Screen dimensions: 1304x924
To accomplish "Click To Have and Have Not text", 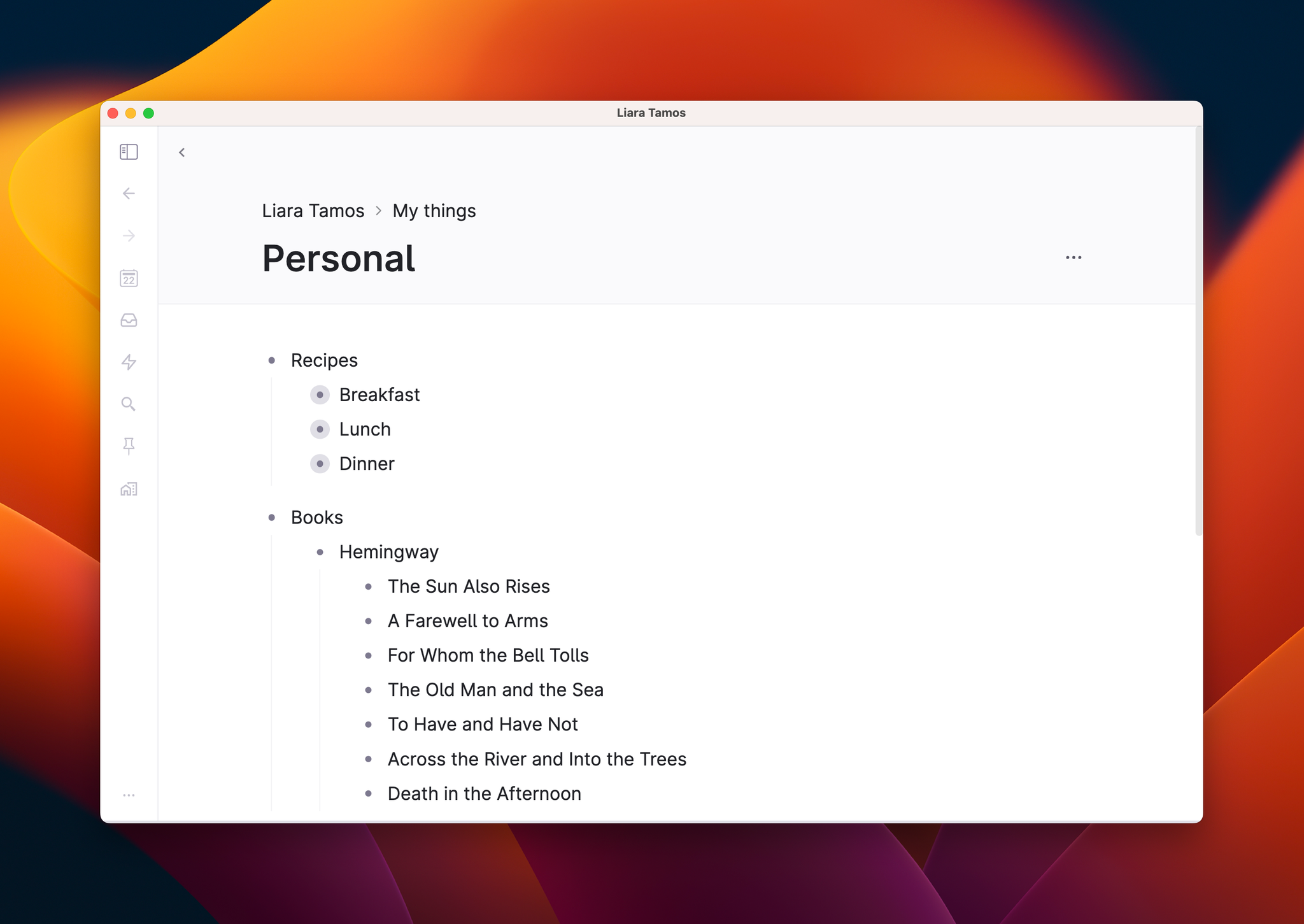I will click(x=483, y=725).
